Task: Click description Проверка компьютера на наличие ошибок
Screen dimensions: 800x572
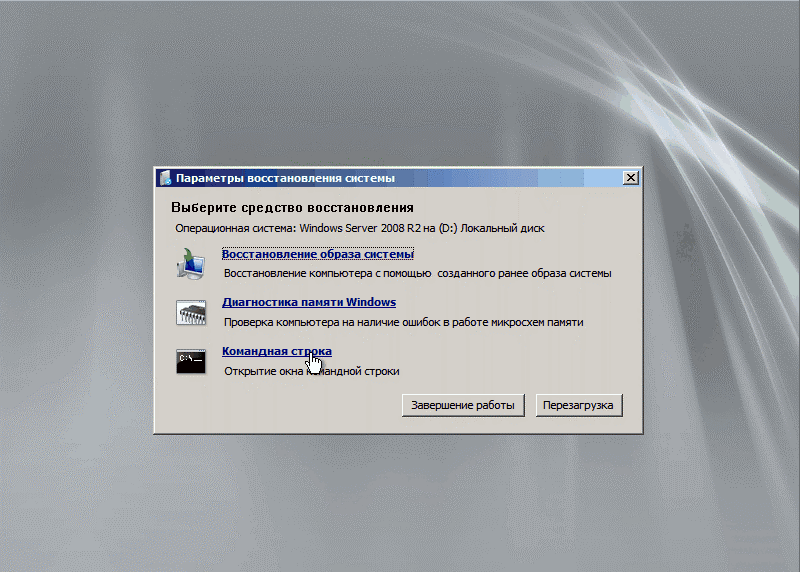Action: pyautogui.click(x=404, y=322)
